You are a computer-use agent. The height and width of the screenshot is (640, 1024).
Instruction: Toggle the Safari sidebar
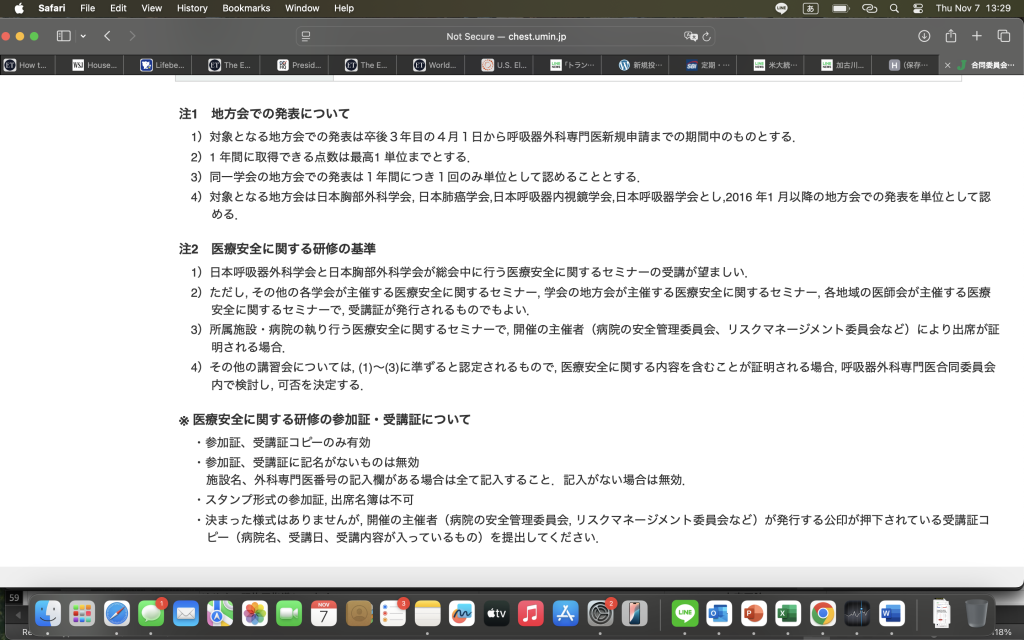click(x=63, y=36)
